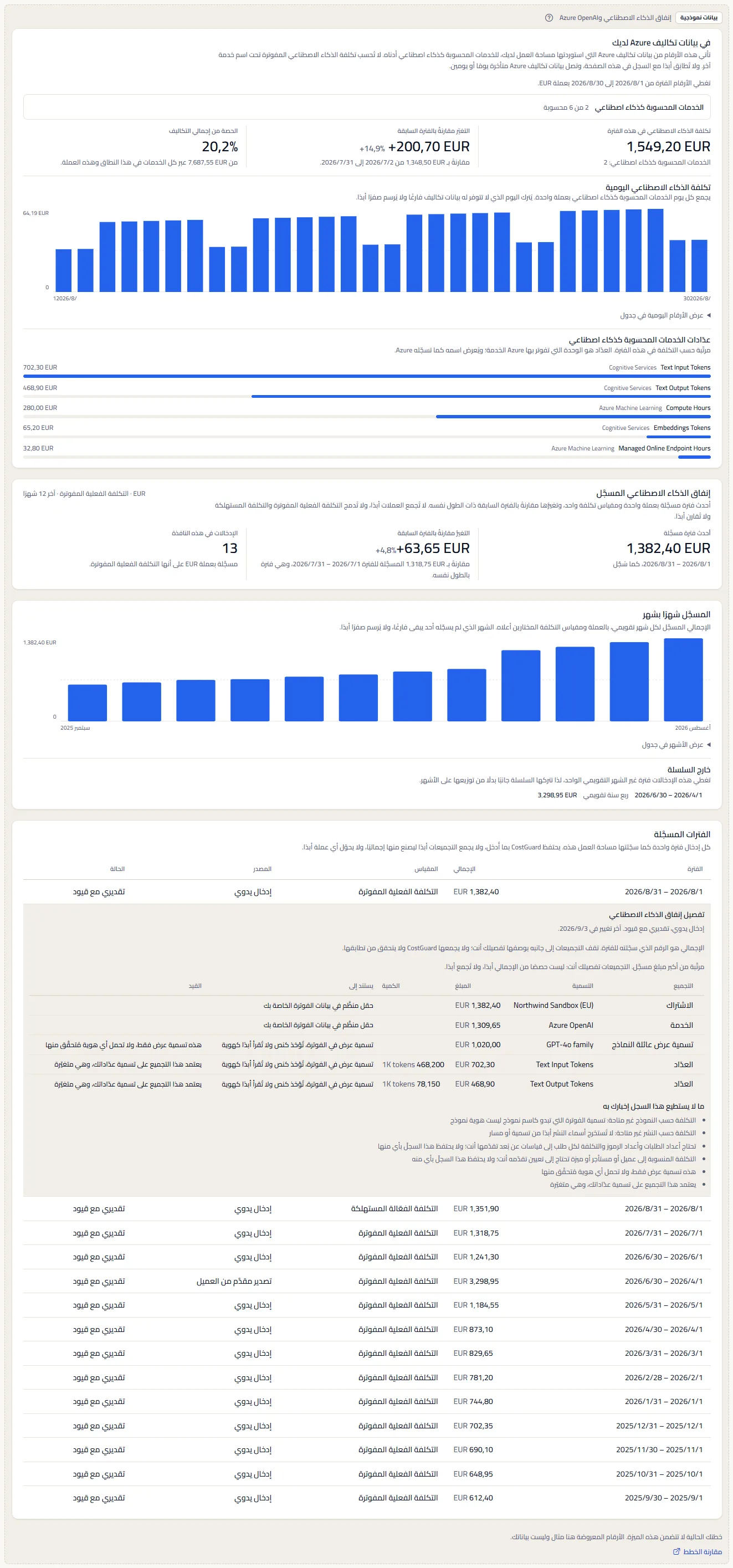The height and width of the screenshot is (1568, 733).
Task: Select the Embeddings Tokens meter label
Action: click(682, 428)
